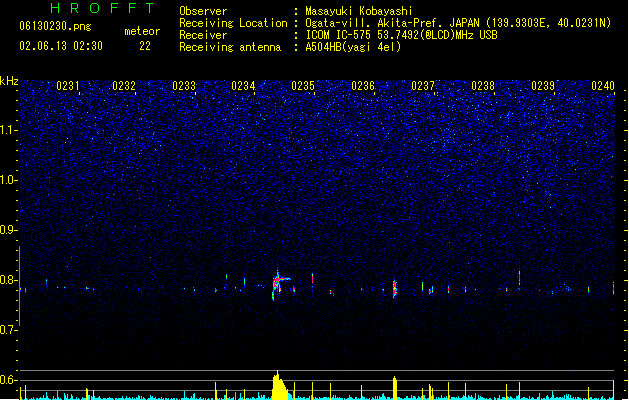629x400 pixels.
Task: Click the 1.0 frequency axis label
Action: pos(9,180)
